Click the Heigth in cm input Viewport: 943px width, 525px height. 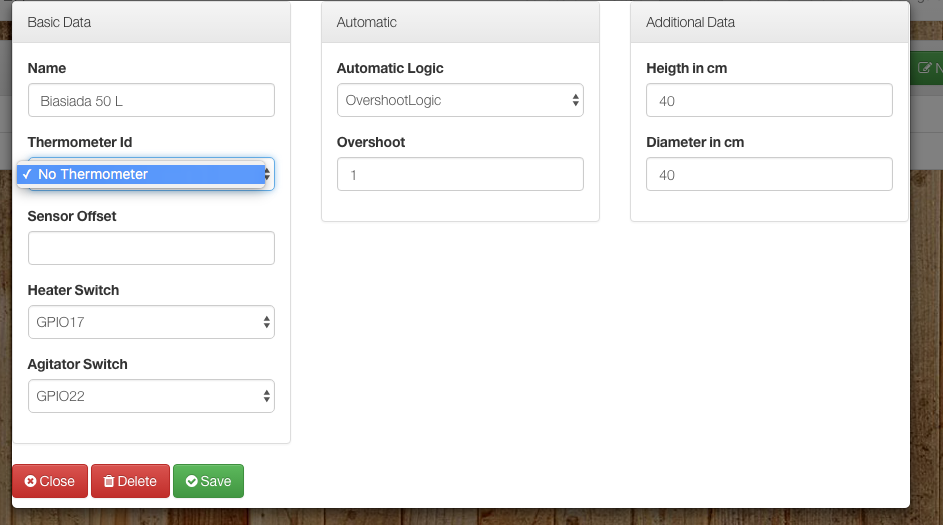pyautogui.click(x=769, y=100)
